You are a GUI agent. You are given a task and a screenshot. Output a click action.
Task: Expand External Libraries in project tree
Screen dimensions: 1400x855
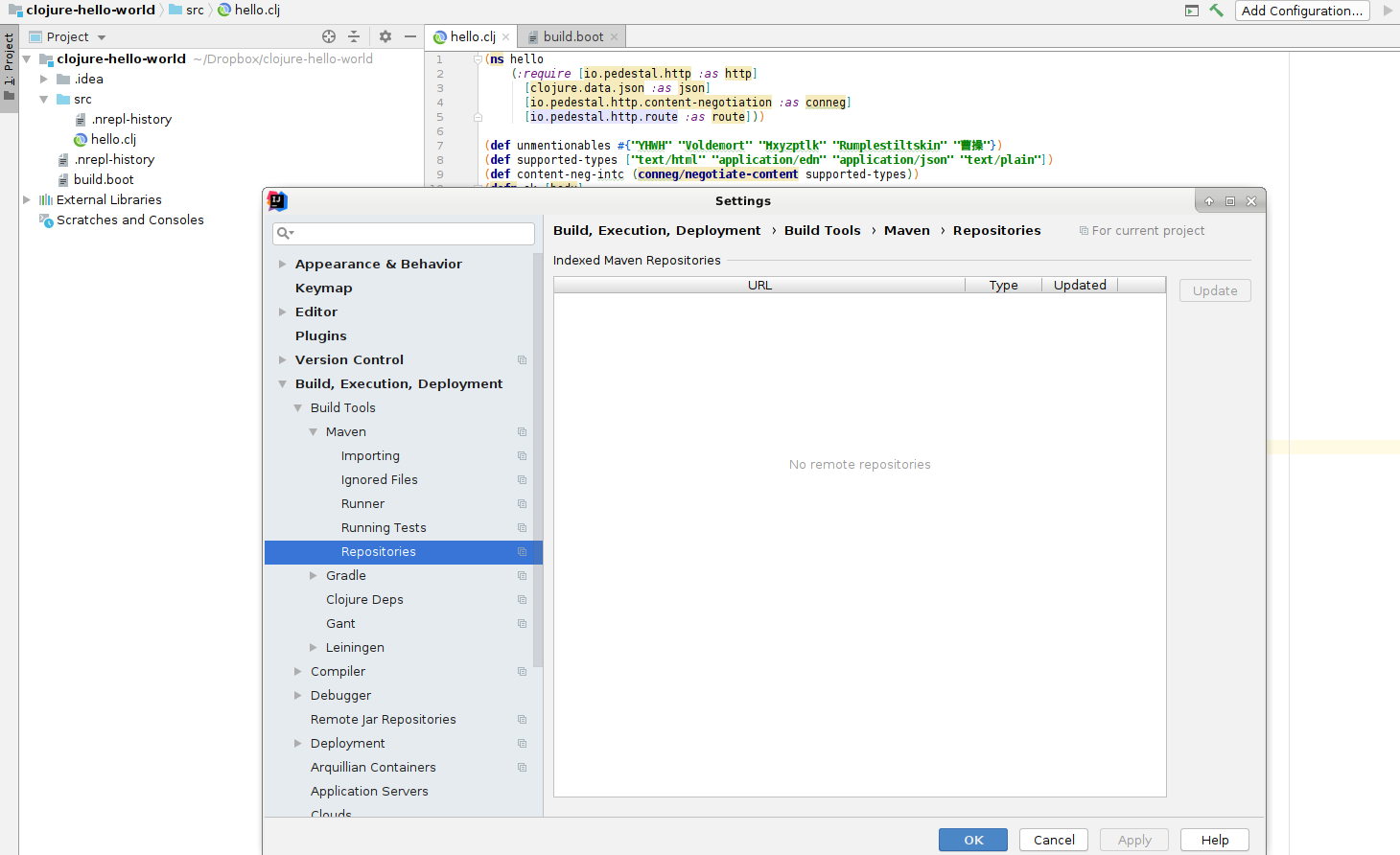point(27,200)
